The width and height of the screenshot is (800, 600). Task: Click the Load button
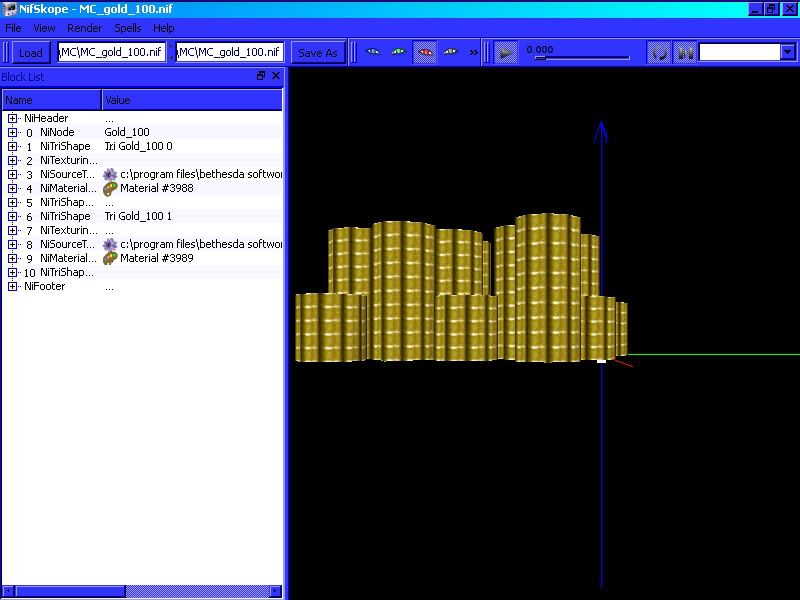point(31,53)
